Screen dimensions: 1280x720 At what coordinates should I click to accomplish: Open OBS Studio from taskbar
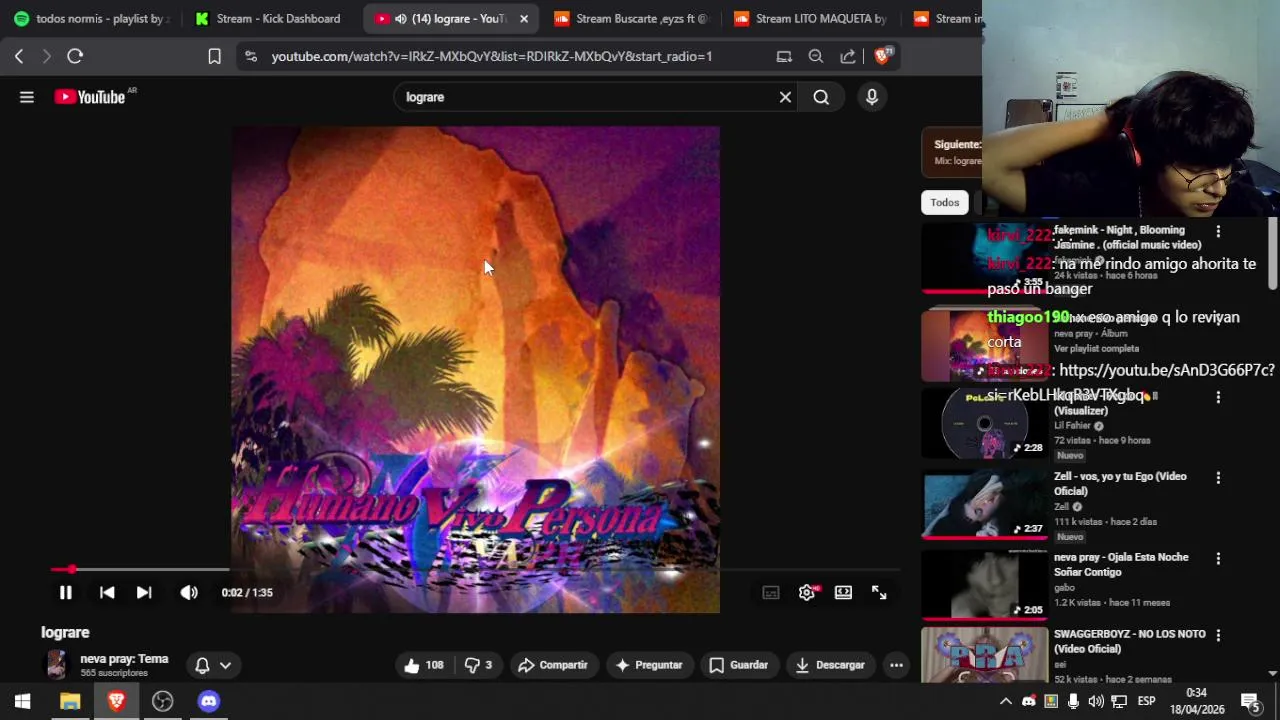tap(162, 701)
